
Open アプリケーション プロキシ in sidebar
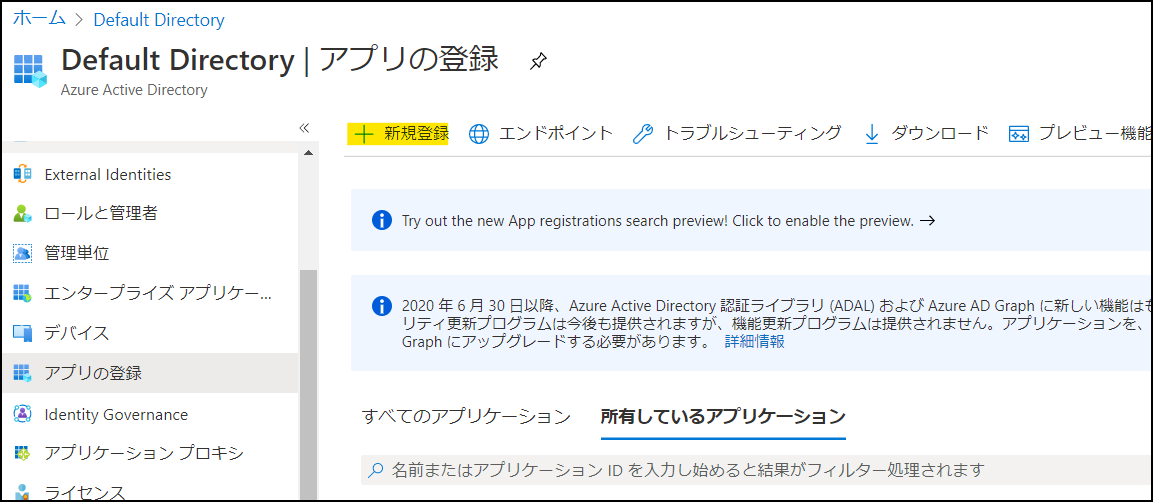click(149, 453)
